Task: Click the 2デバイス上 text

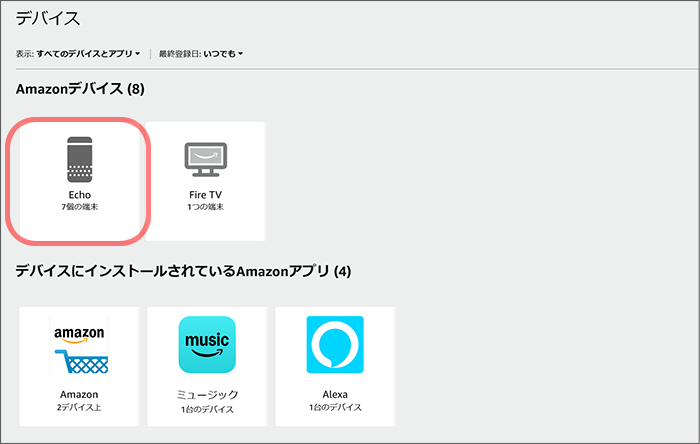Action: (79, 407)
